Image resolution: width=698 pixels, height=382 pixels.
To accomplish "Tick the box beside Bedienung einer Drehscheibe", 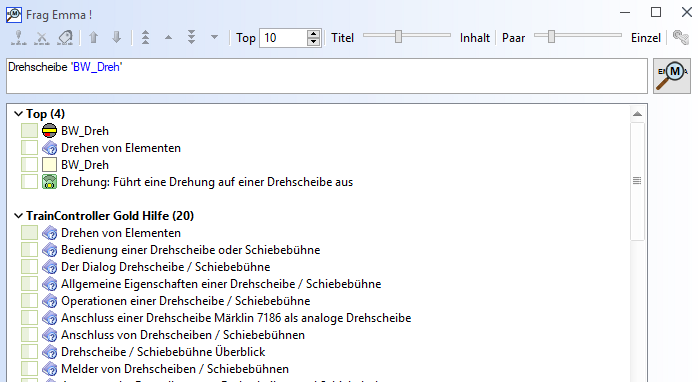I will [x=29, y=250].
